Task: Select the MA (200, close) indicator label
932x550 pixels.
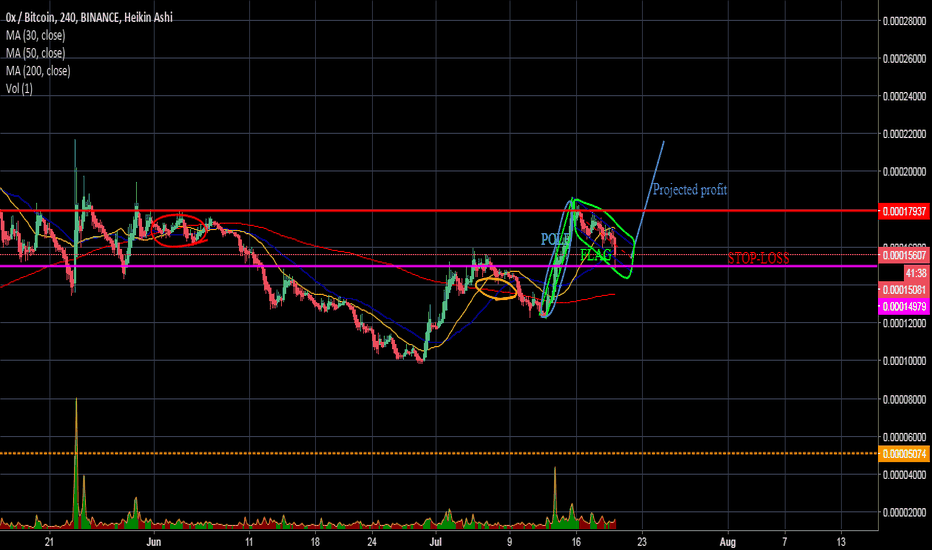Action: (x=38, y=71)
